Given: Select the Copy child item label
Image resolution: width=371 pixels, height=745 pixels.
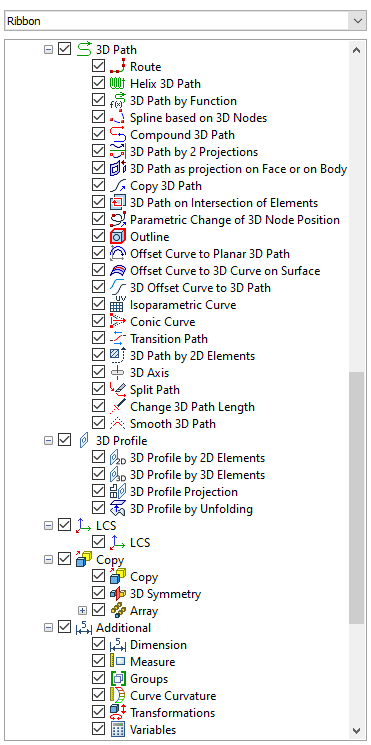Looking at the screenshot, I should pos(144,577).
